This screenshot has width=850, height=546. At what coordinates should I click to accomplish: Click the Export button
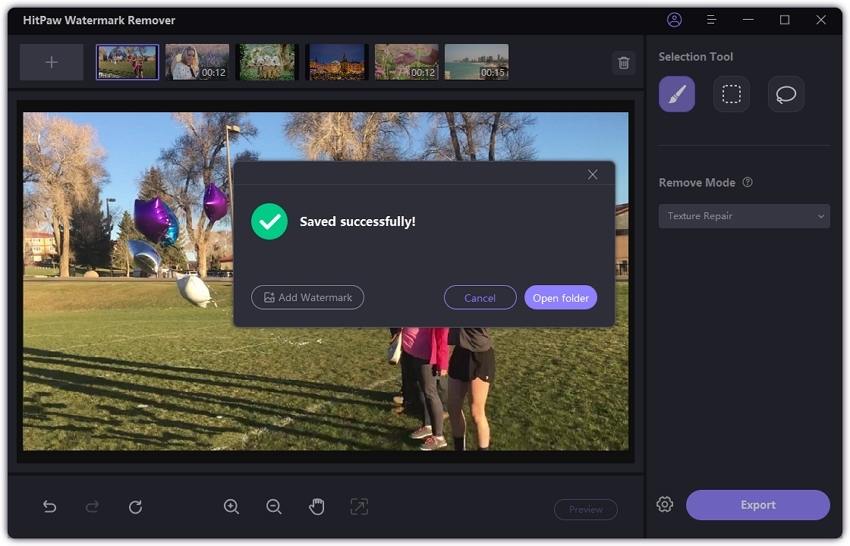point(757,505)
